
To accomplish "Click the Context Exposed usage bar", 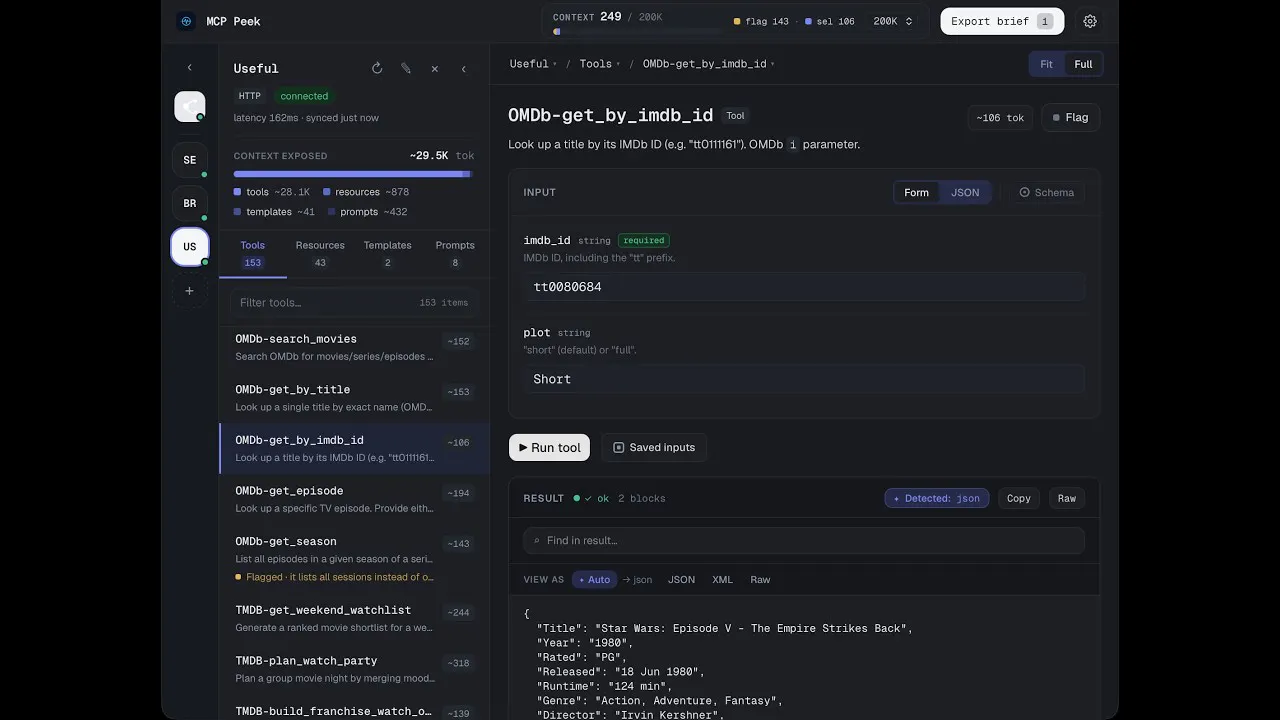I will click(x=354, y=174).
